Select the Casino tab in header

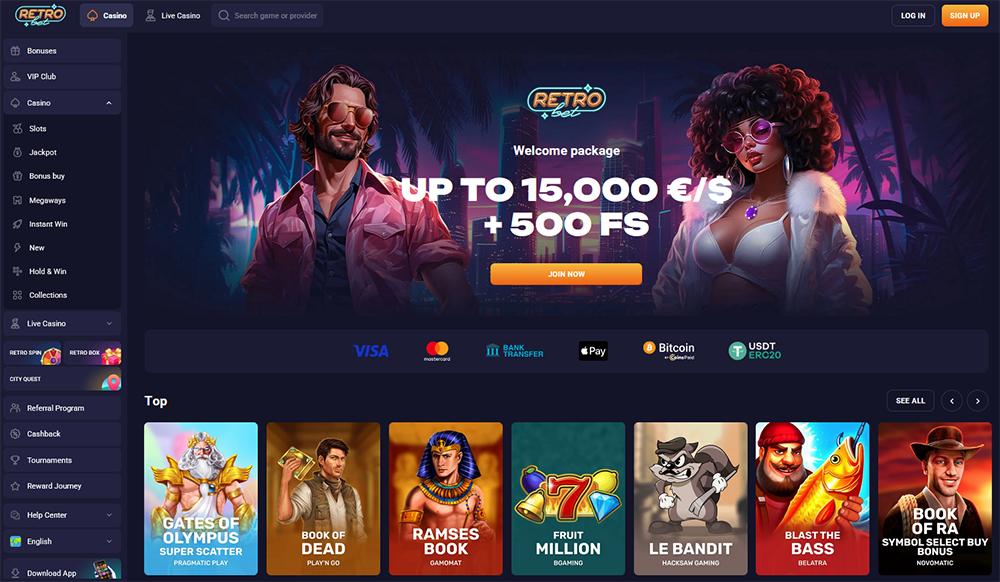pyautogui.click(x=107, y=15)
